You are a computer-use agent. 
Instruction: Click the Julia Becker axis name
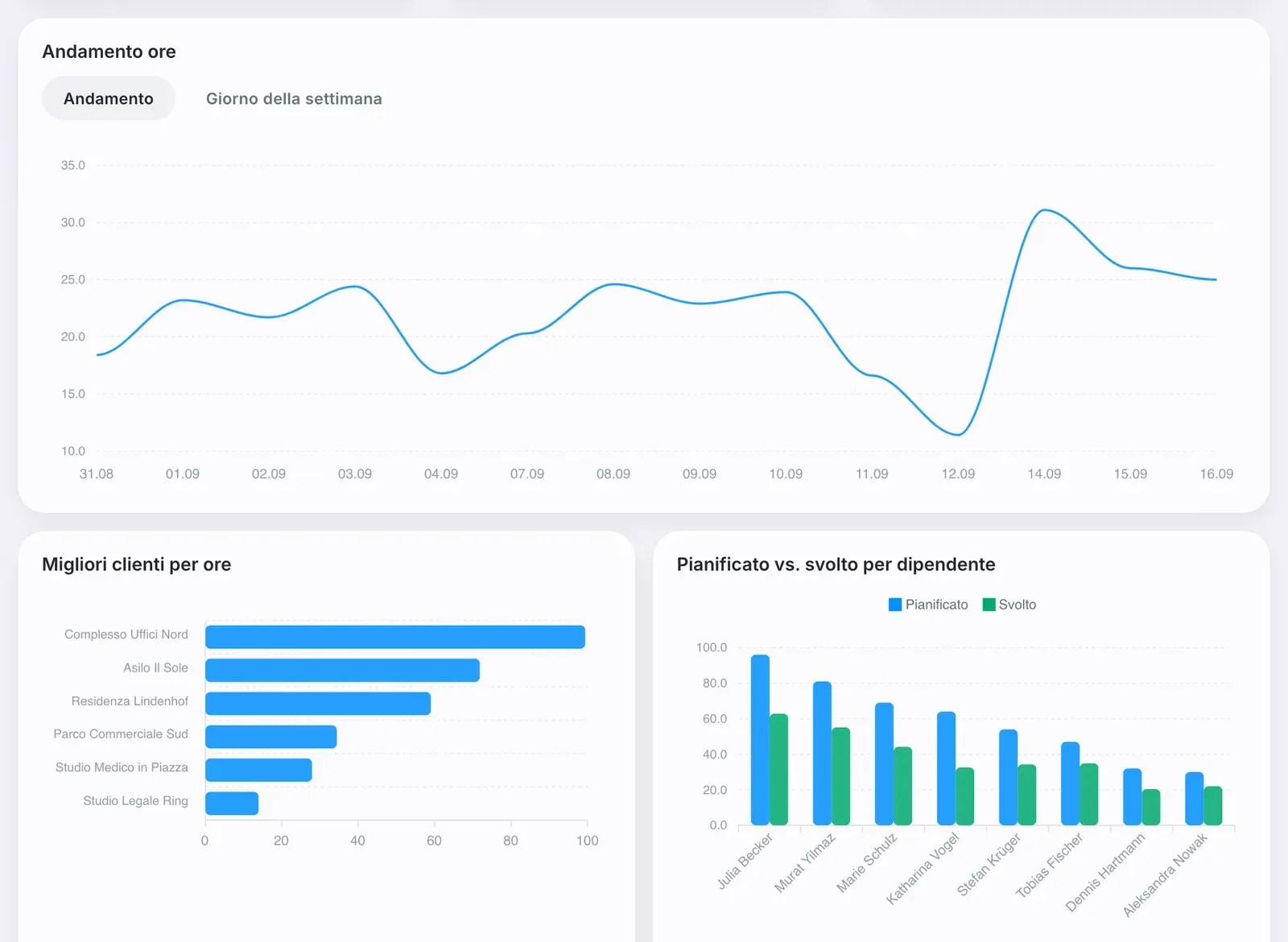coord(745,861)
